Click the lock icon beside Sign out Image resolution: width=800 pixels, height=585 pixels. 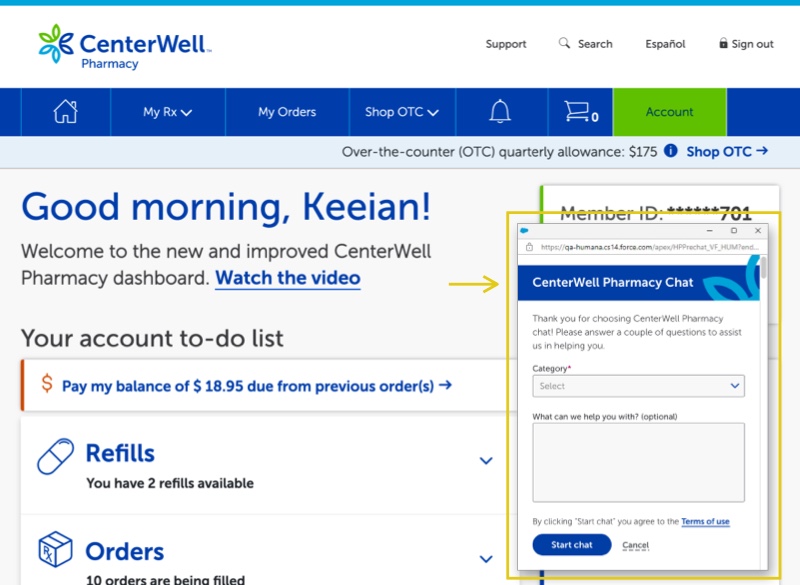click(723, 43)
